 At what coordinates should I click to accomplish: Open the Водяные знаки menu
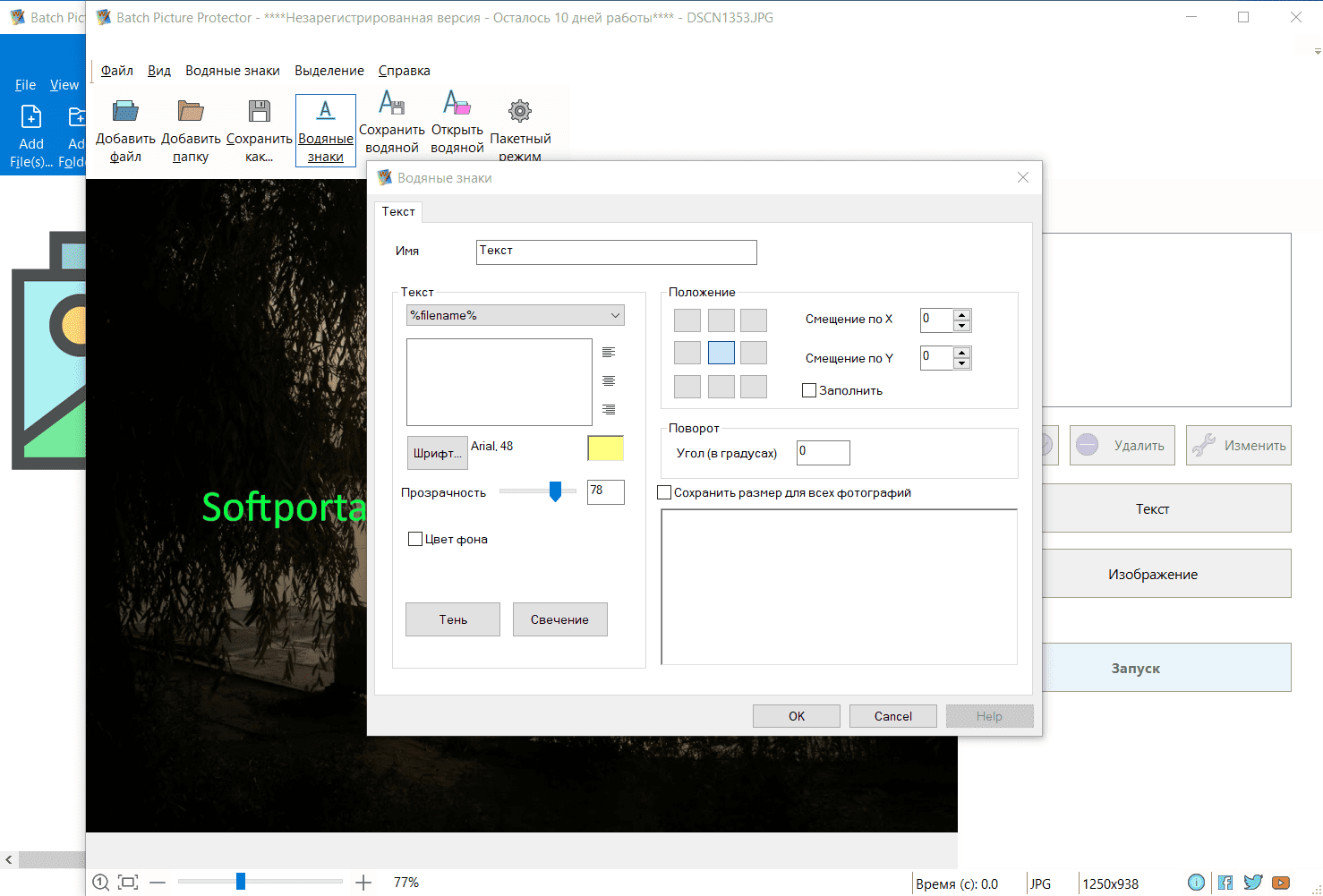(233, 71)
